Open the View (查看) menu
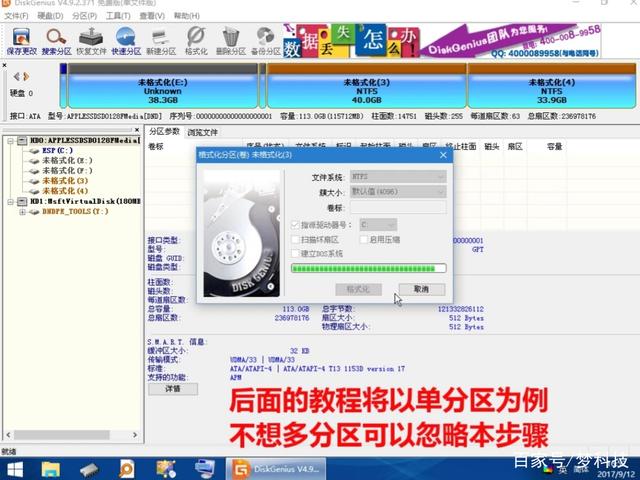 coord(152,16)
